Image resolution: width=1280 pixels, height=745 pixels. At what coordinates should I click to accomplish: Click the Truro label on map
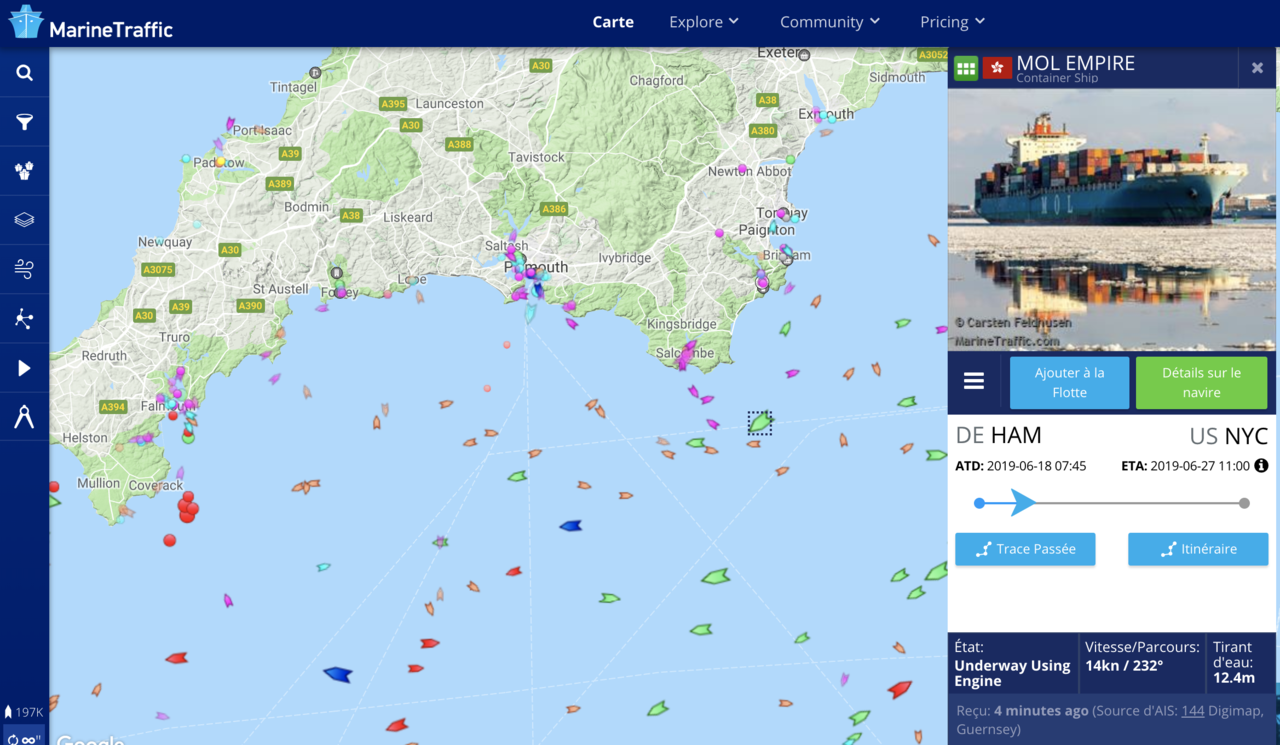pyautogui.click(x=174, y=337)
